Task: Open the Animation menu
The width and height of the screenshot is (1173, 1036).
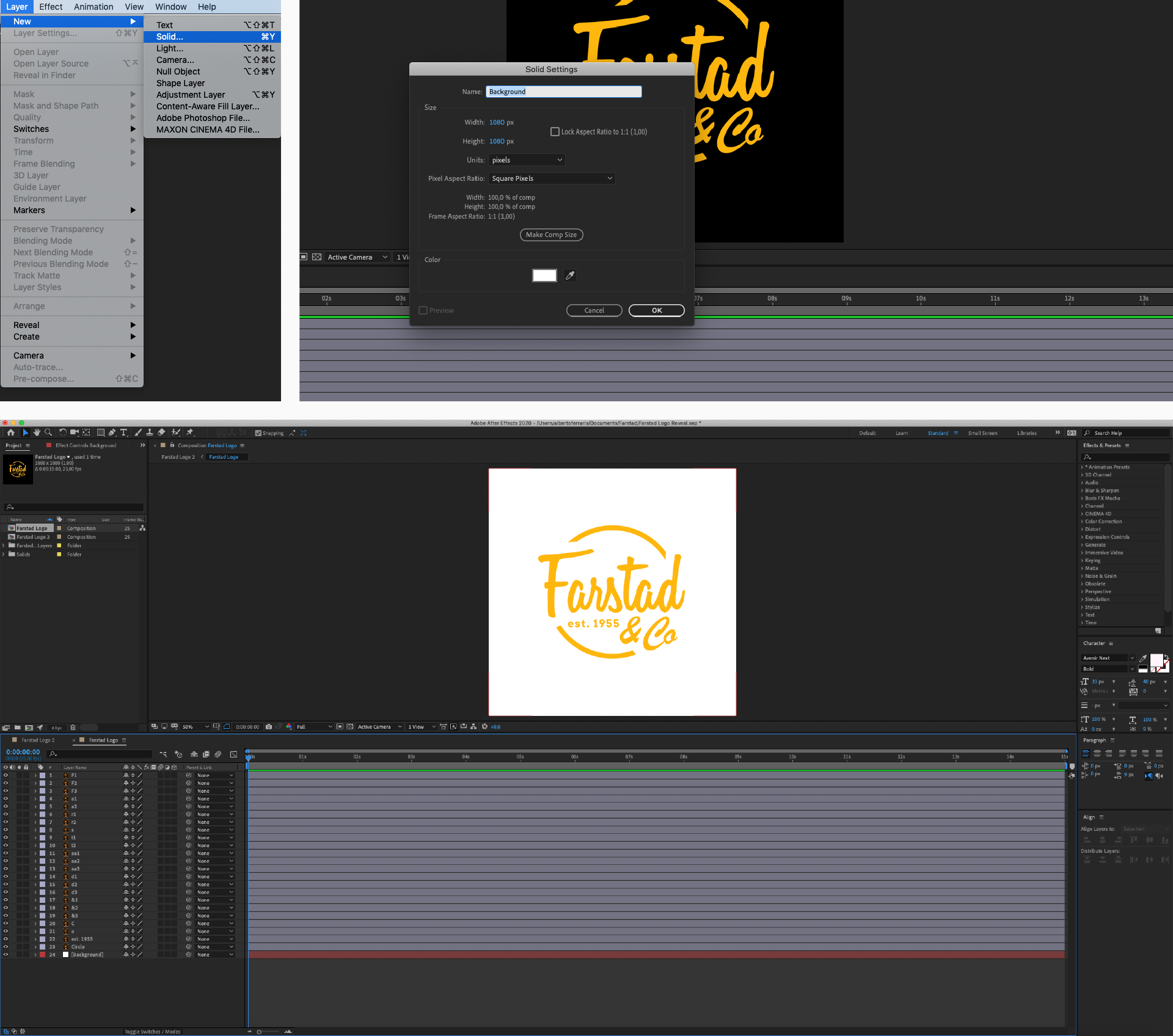Action: [93, 7]
